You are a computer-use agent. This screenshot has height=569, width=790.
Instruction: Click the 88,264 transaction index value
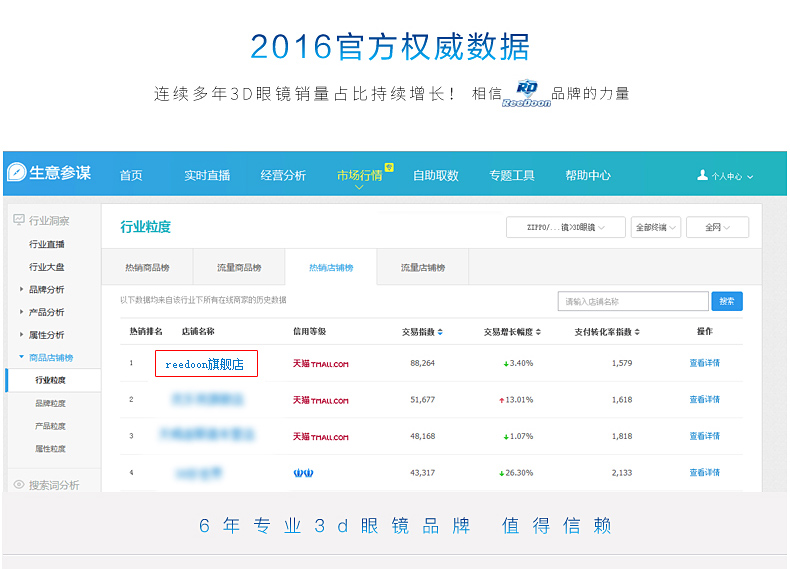pos(422,363)
